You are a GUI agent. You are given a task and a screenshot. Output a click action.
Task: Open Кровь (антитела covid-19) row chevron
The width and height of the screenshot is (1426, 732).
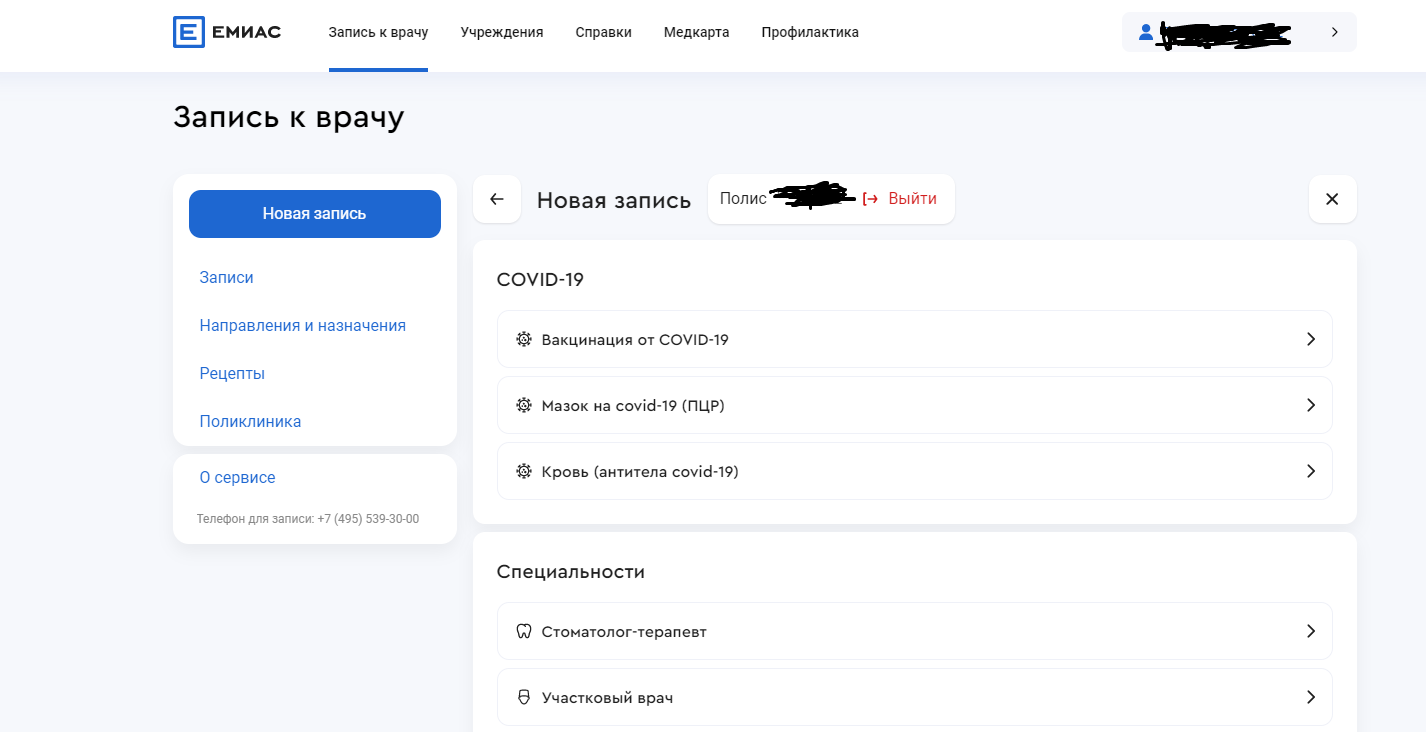point(1311,472)
